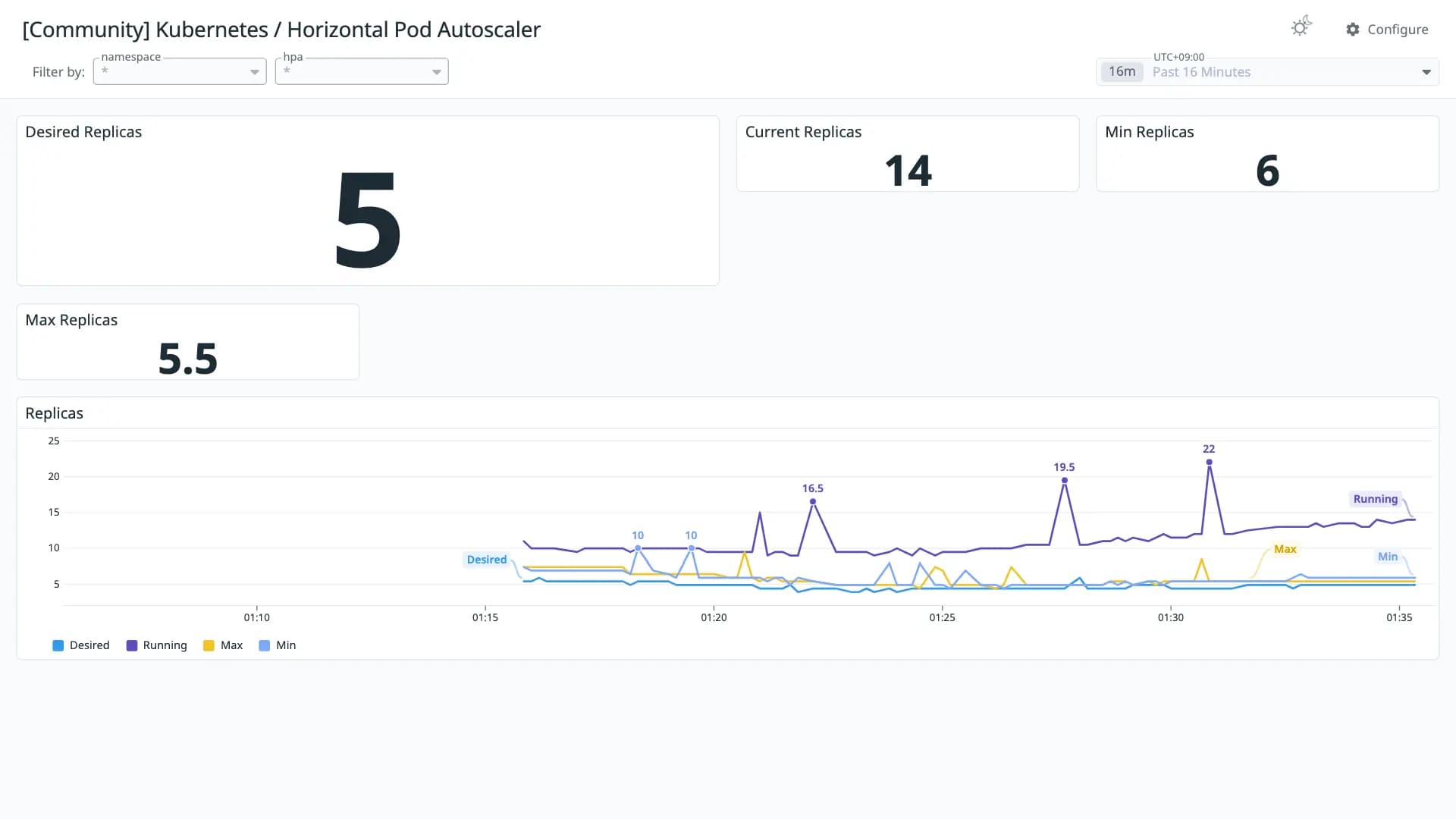Toggle the Running legend swatch
Image resolution: width=1456 pixels, height=819 pixels.
(131, 645)
